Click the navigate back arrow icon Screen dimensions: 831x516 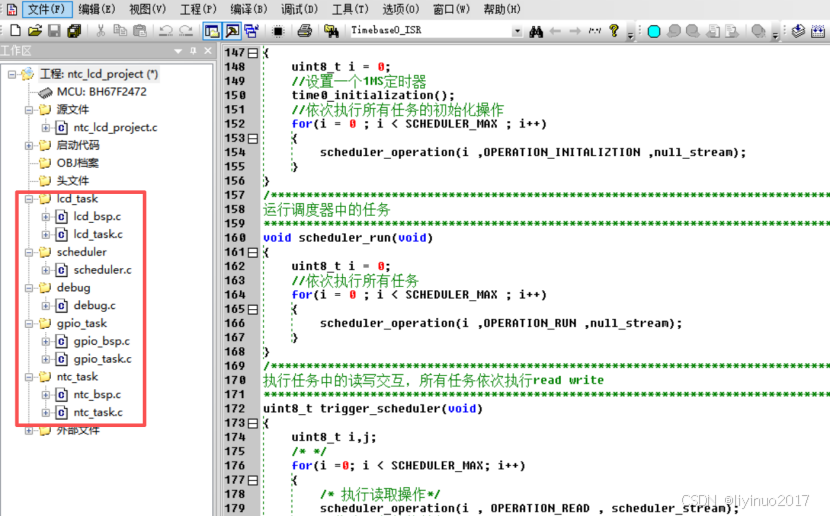pyautogui.click(x=555, y=31)
